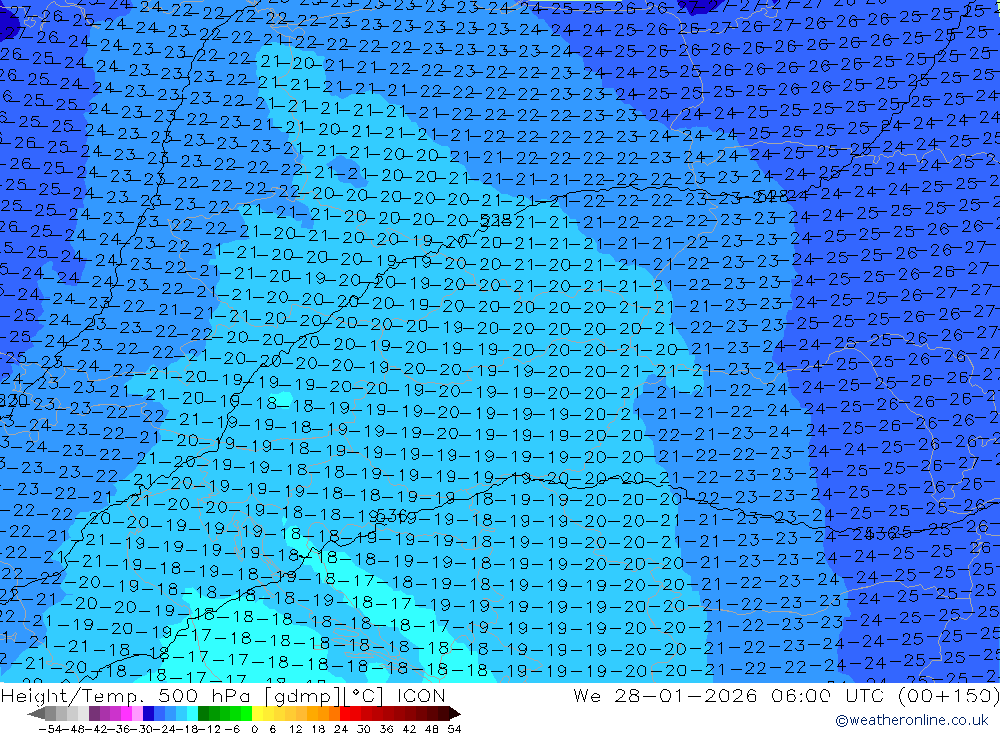Click the gray left arrow of the color bar
The height and width of the screenshot is (733, 1000).
click(36, 714)
